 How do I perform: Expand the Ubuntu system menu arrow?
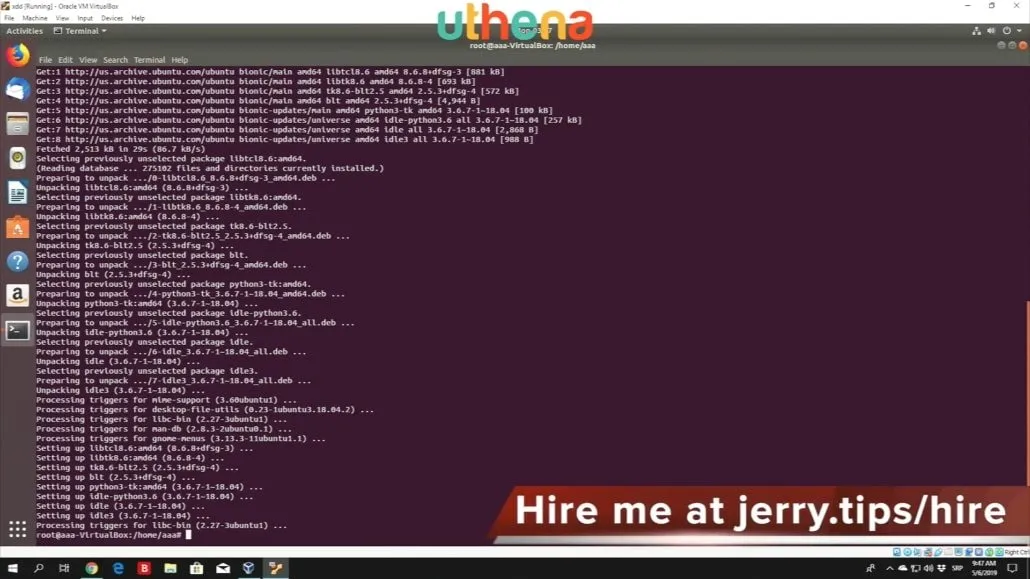coord(1019,31)
